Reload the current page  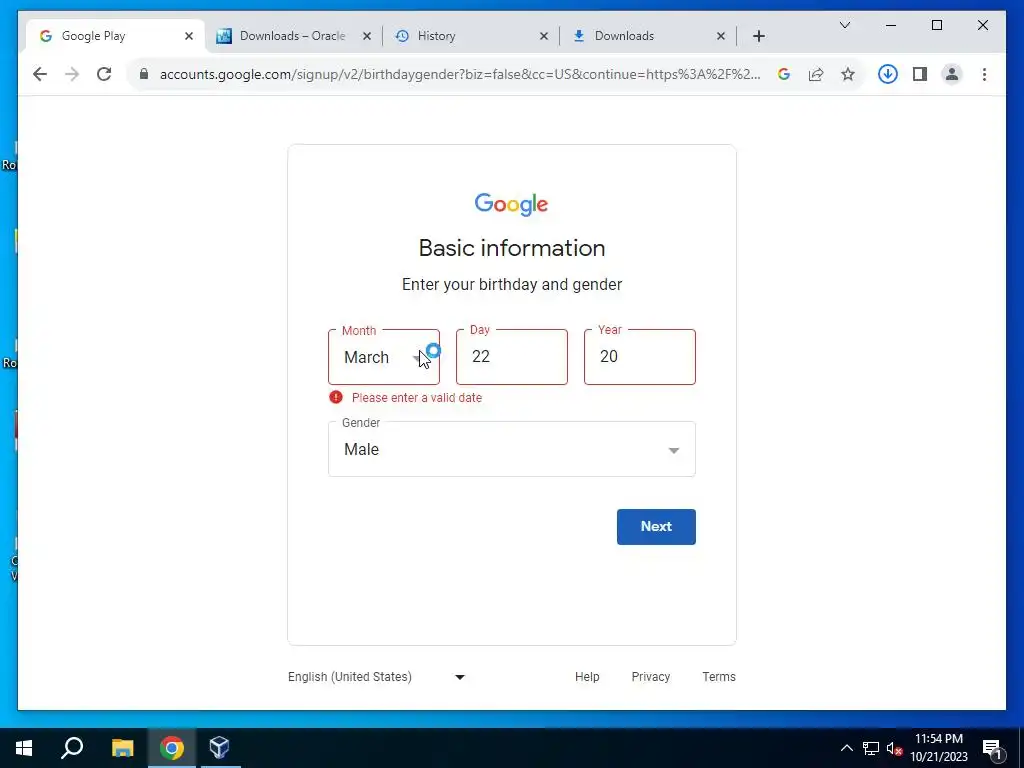104,74
